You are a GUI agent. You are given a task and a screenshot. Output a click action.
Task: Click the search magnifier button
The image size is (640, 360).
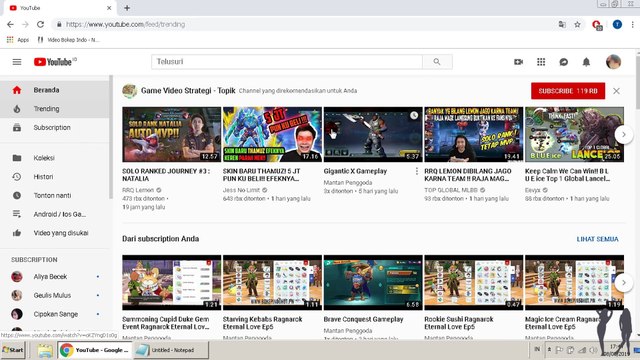437,62
